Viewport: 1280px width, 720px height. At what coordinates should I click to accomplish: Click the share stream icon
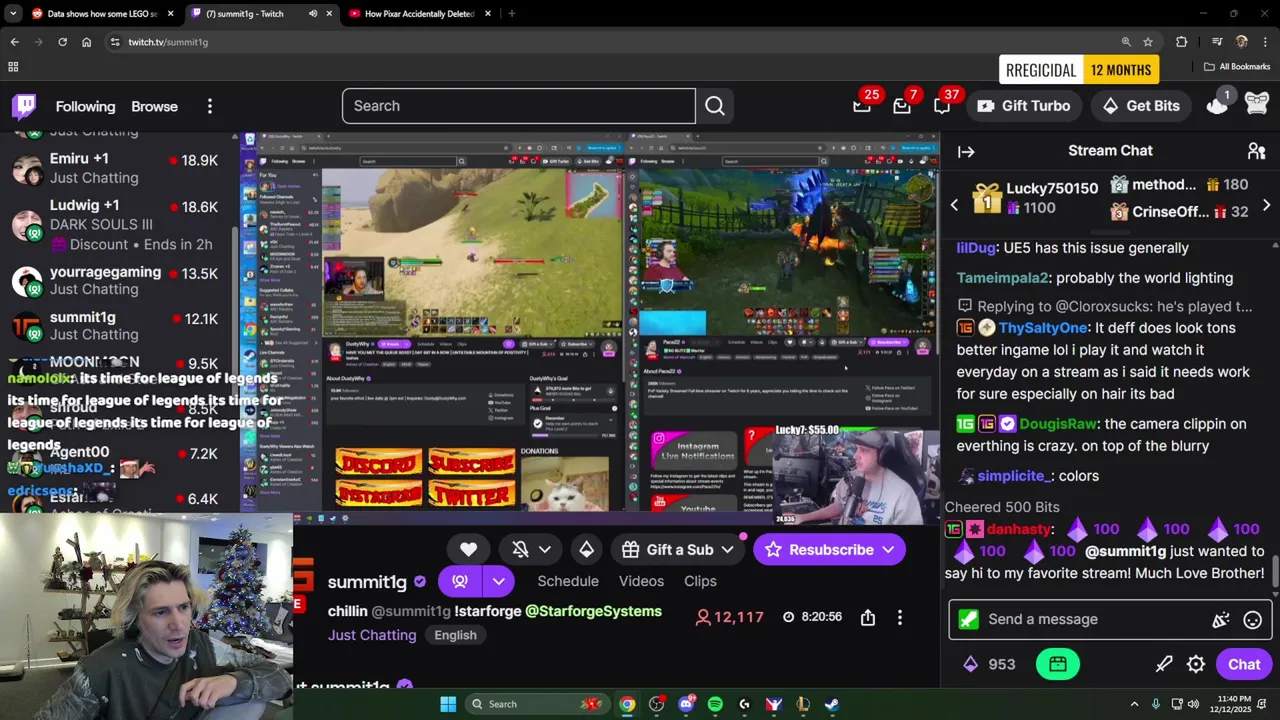[x=868, y=618]
